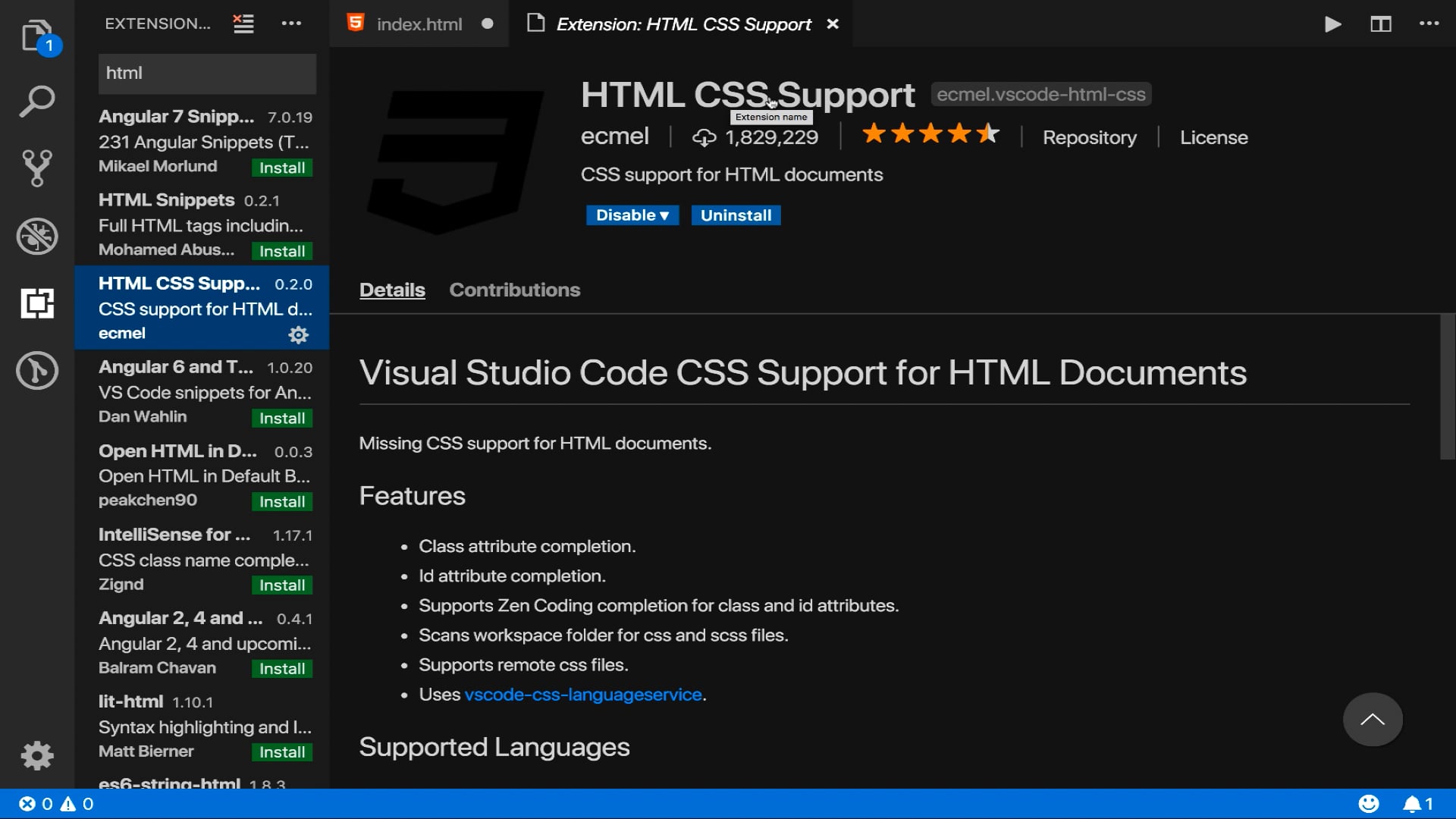
Task: Click the notification bell in status bar
Action: [1412, 804]
